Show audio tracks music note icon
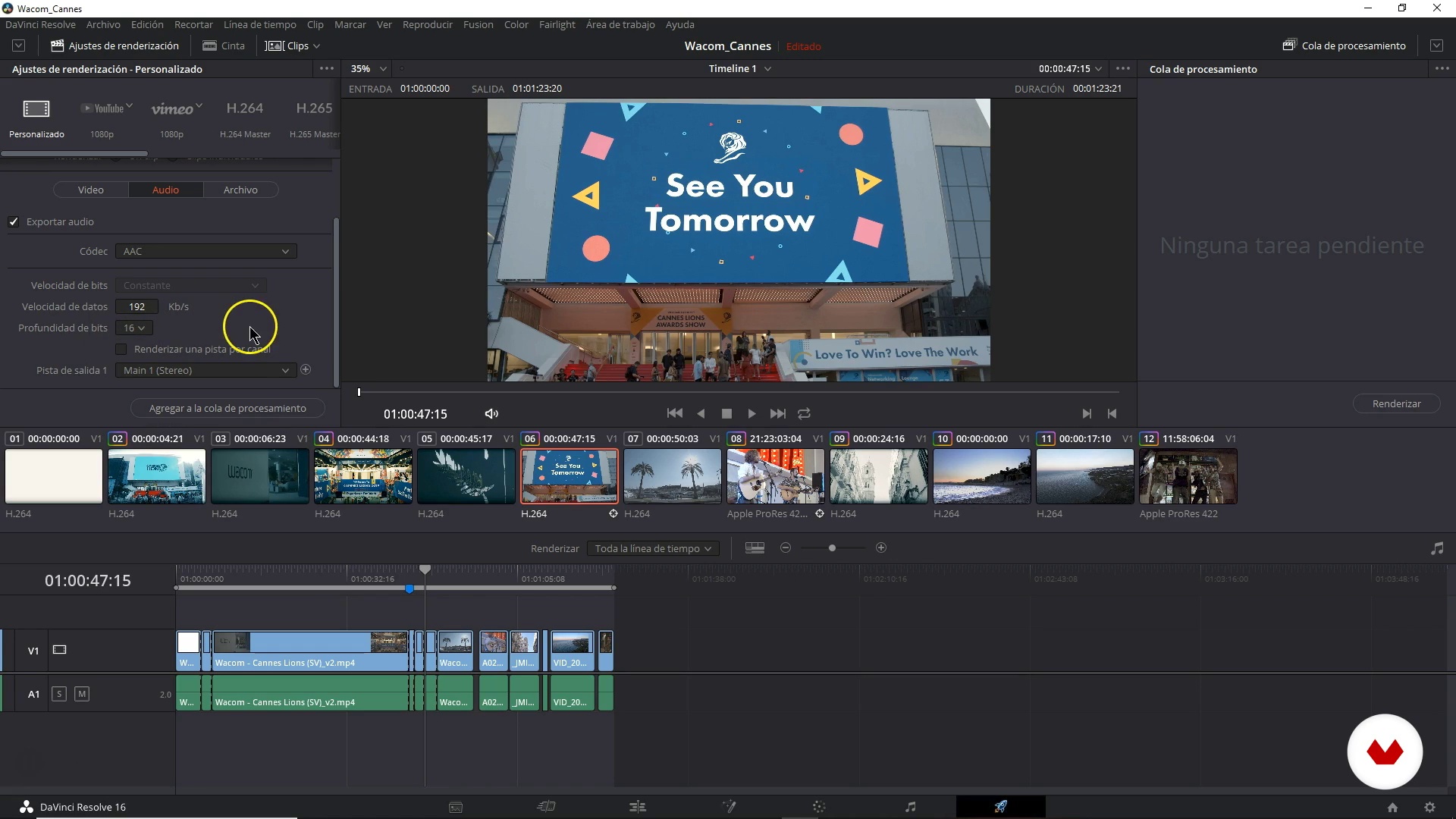1456x819 pixels. pos(1437,548)
